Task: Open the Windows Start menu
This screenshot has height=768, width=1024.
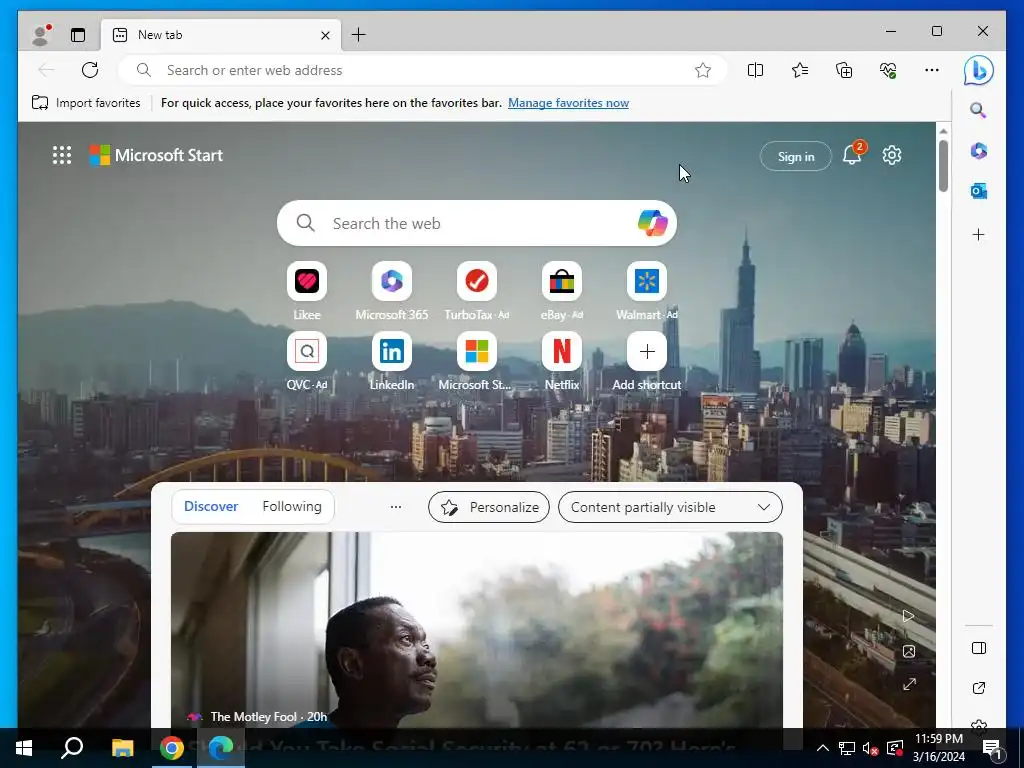Action: tap(24, 748)
